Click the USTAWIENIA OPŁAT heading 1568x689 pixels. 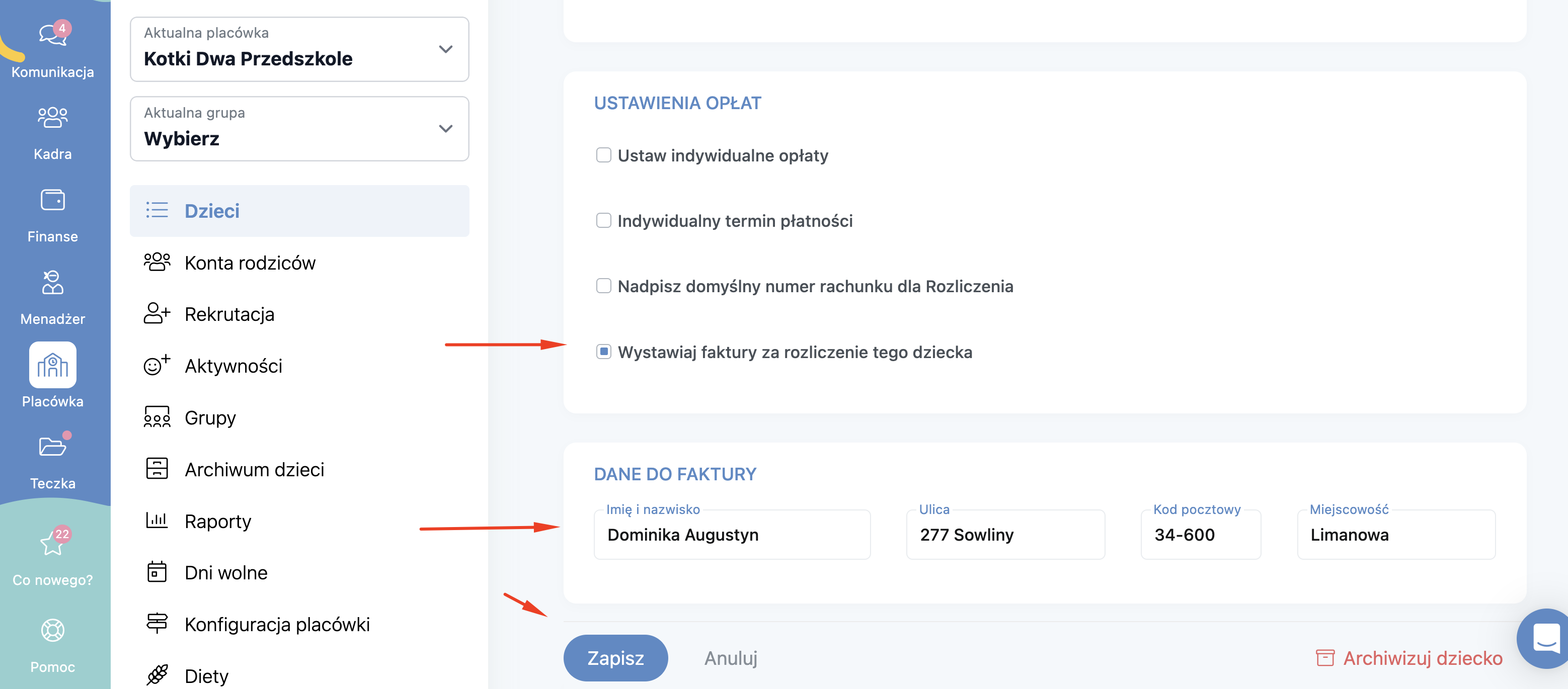677,103
